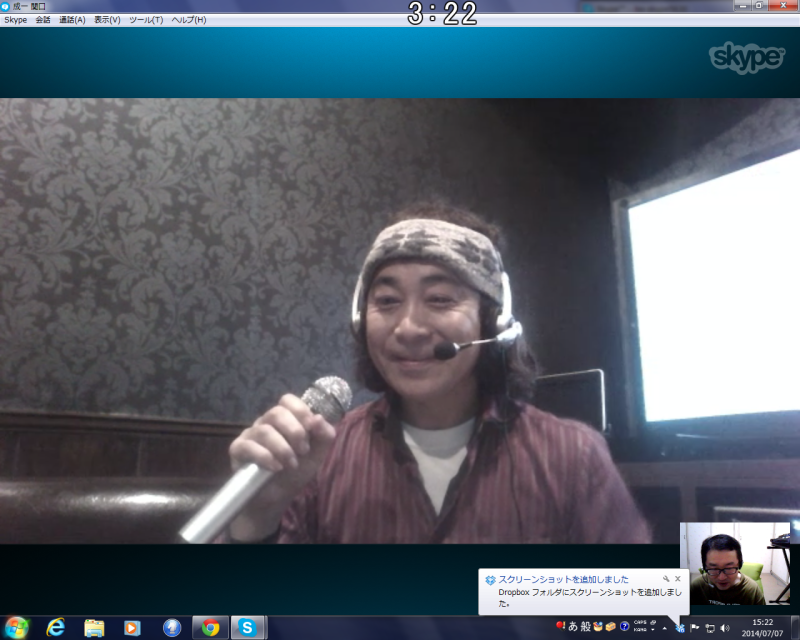
Task: Open the 通話(A) menu
Action: 72,20
